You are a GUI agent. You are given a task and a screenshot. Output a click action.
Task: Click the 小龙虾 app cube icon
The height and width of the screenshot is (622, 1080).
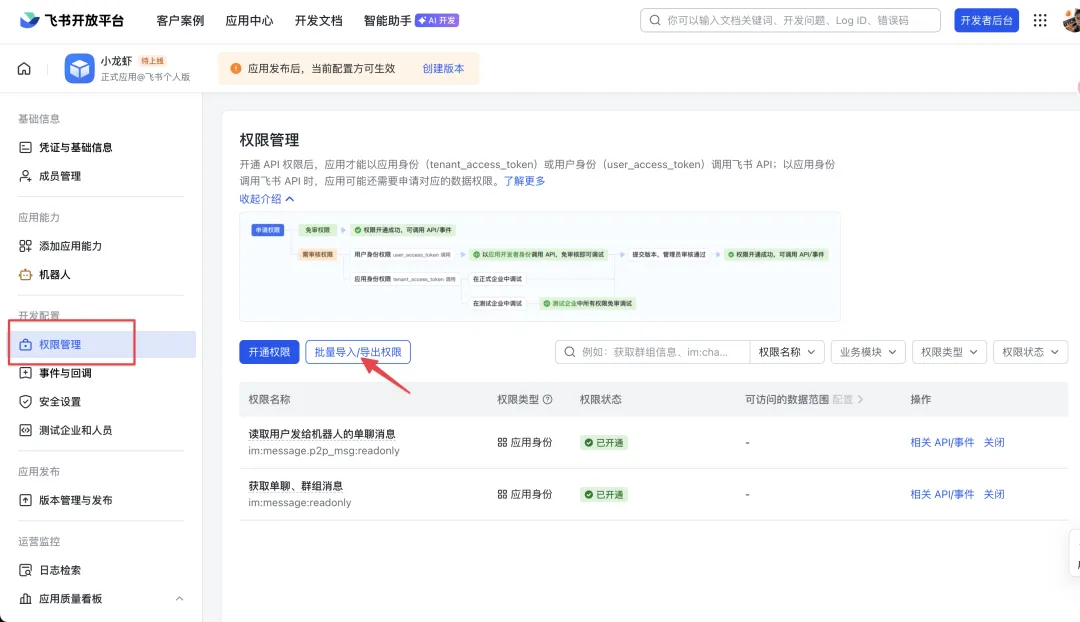79,69
